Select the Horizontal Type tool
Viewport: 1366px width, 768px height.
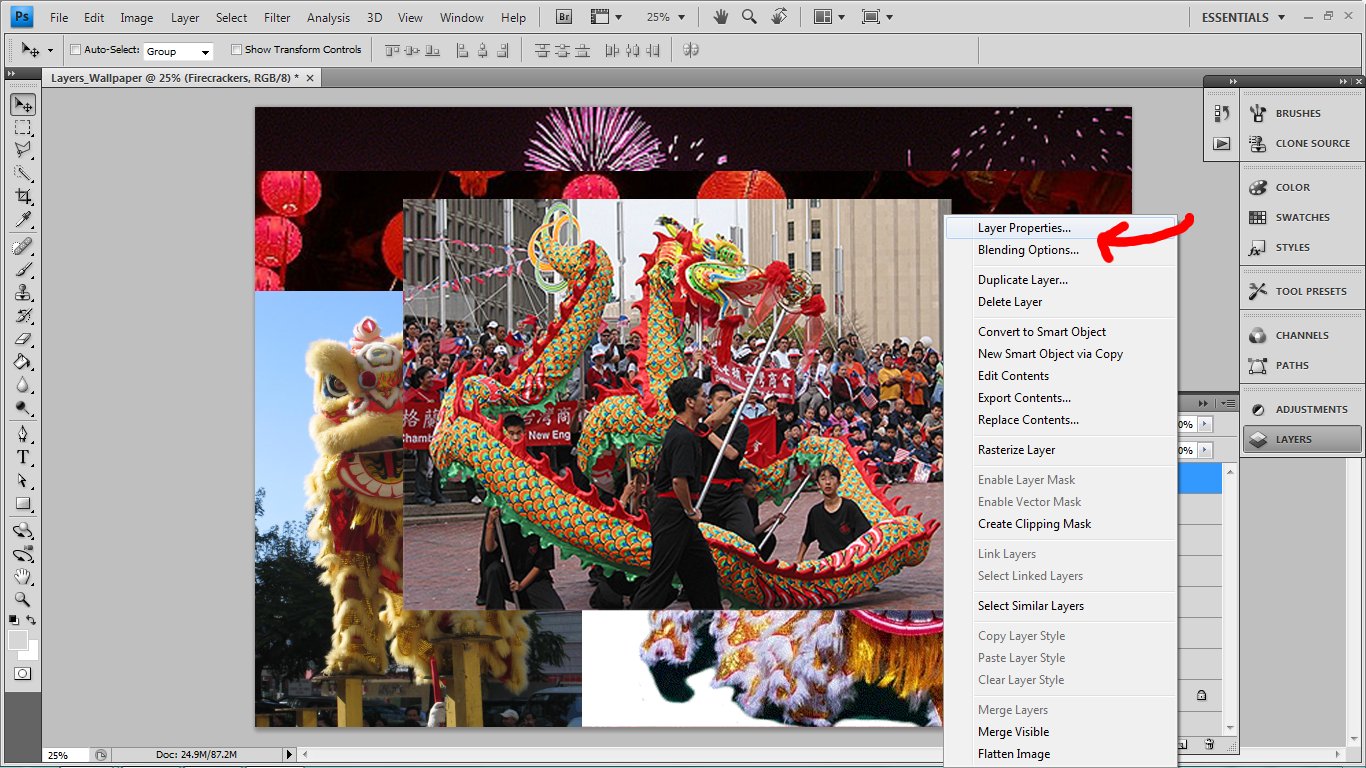23,457
